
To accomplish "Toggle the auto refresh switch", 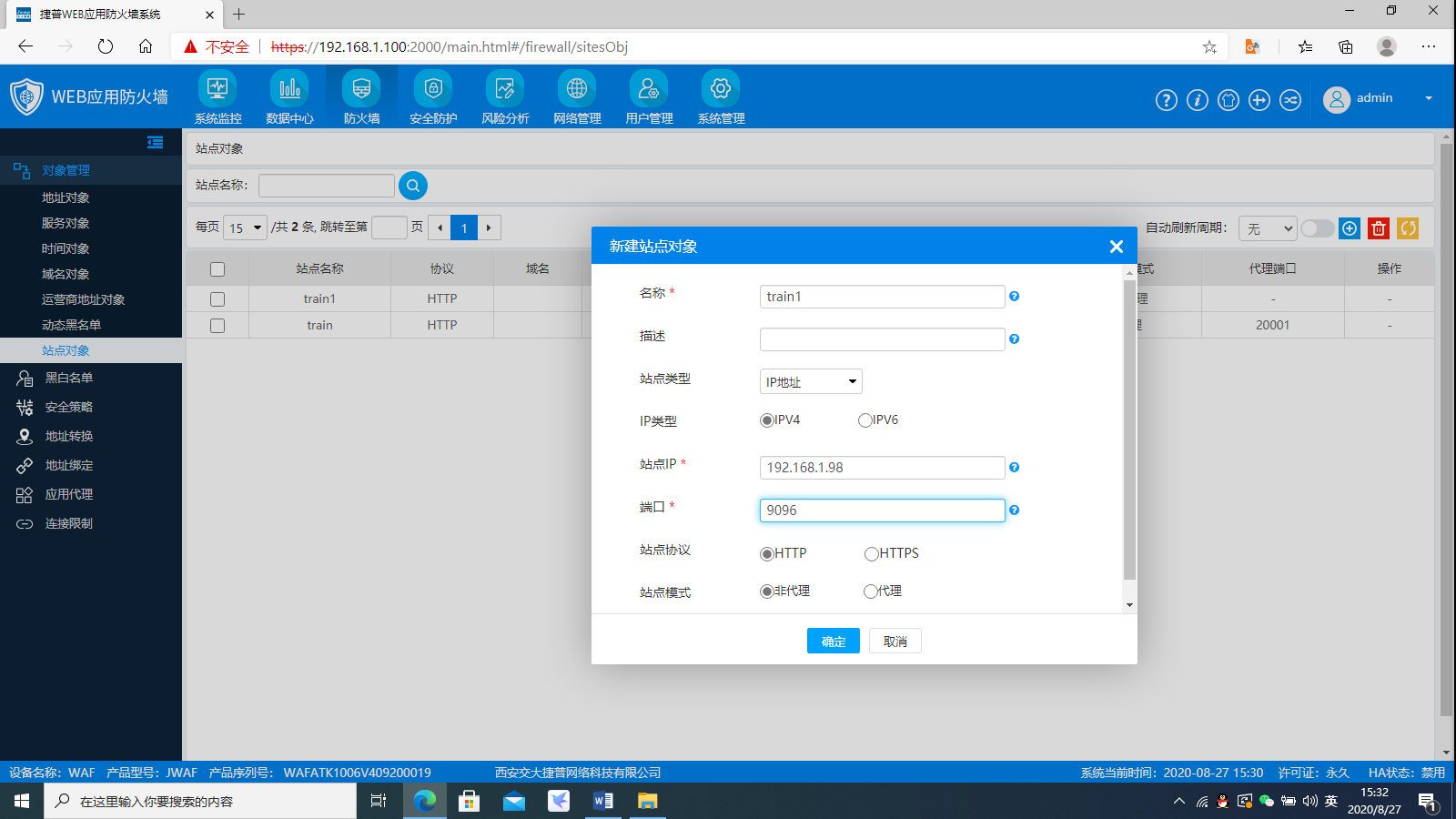I will (x=1317, y=228).
